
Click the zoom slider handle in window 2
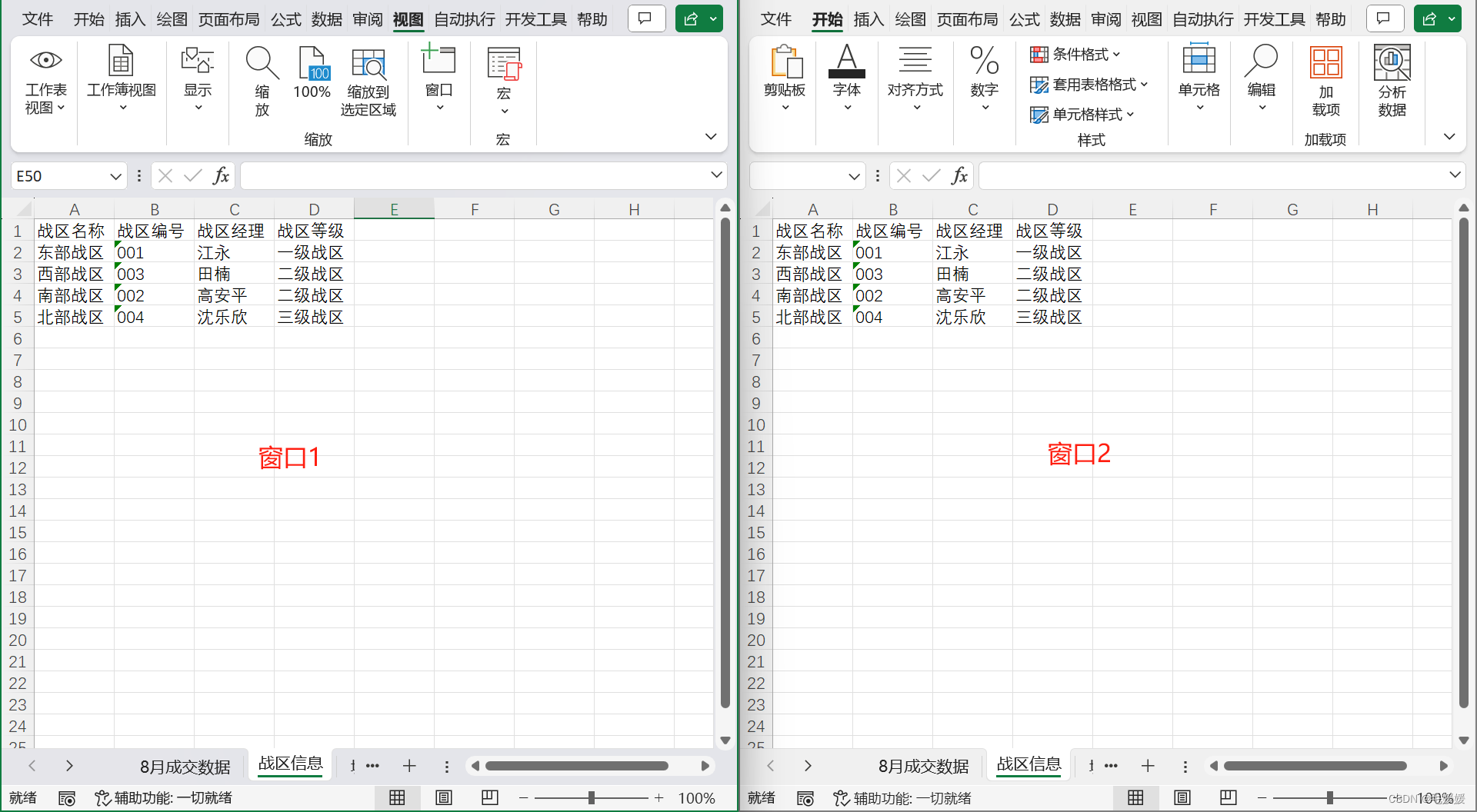point(1330,798)
